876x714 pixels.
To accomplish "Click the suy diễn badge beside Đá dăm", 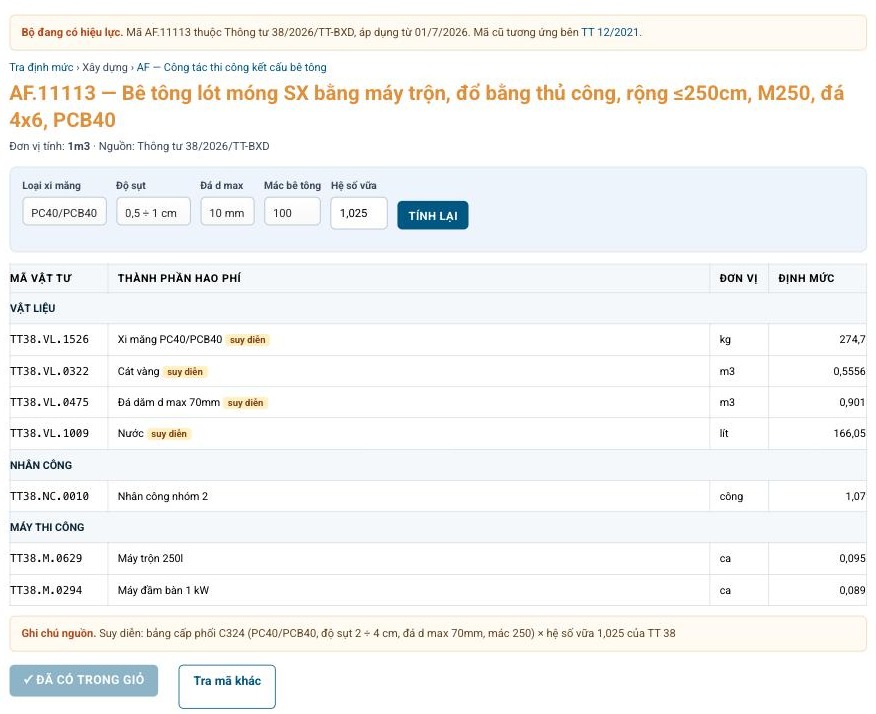I will [245, 403].
